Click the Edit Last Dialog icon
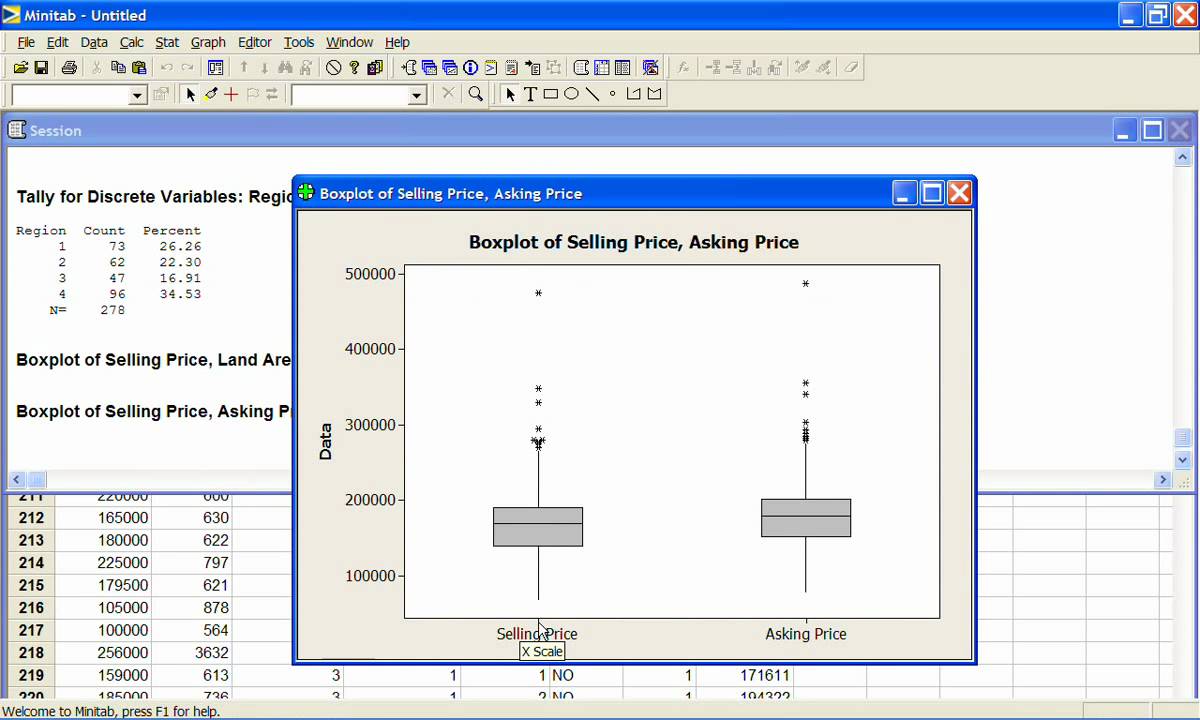This screenshot has height=720, width=1200. point(215,67)
